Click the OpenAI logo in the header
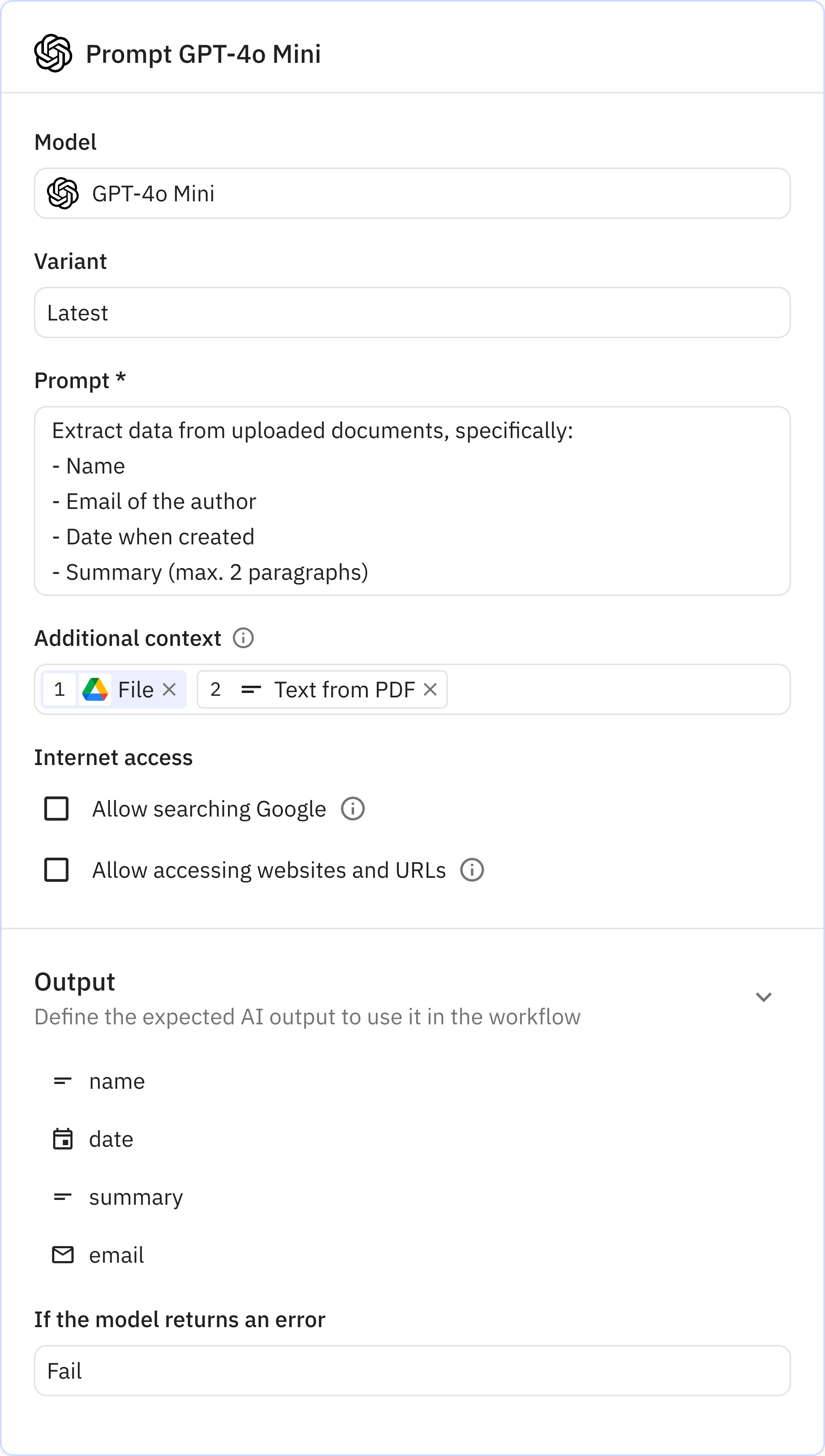The width and height of the screenshot is (825, 1456). click(x=53, y=53)
